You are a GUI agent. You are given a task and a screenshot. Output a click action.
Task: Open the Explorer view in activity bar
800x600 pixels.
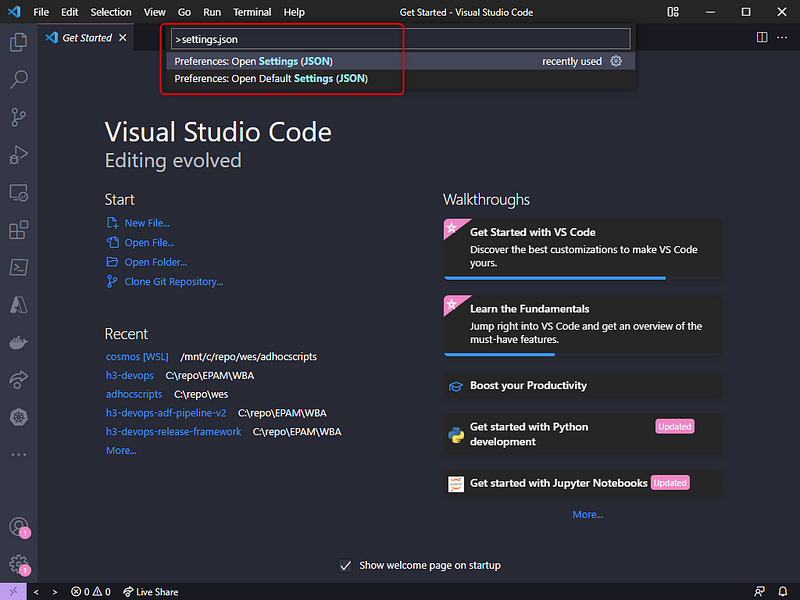(18, 43)
